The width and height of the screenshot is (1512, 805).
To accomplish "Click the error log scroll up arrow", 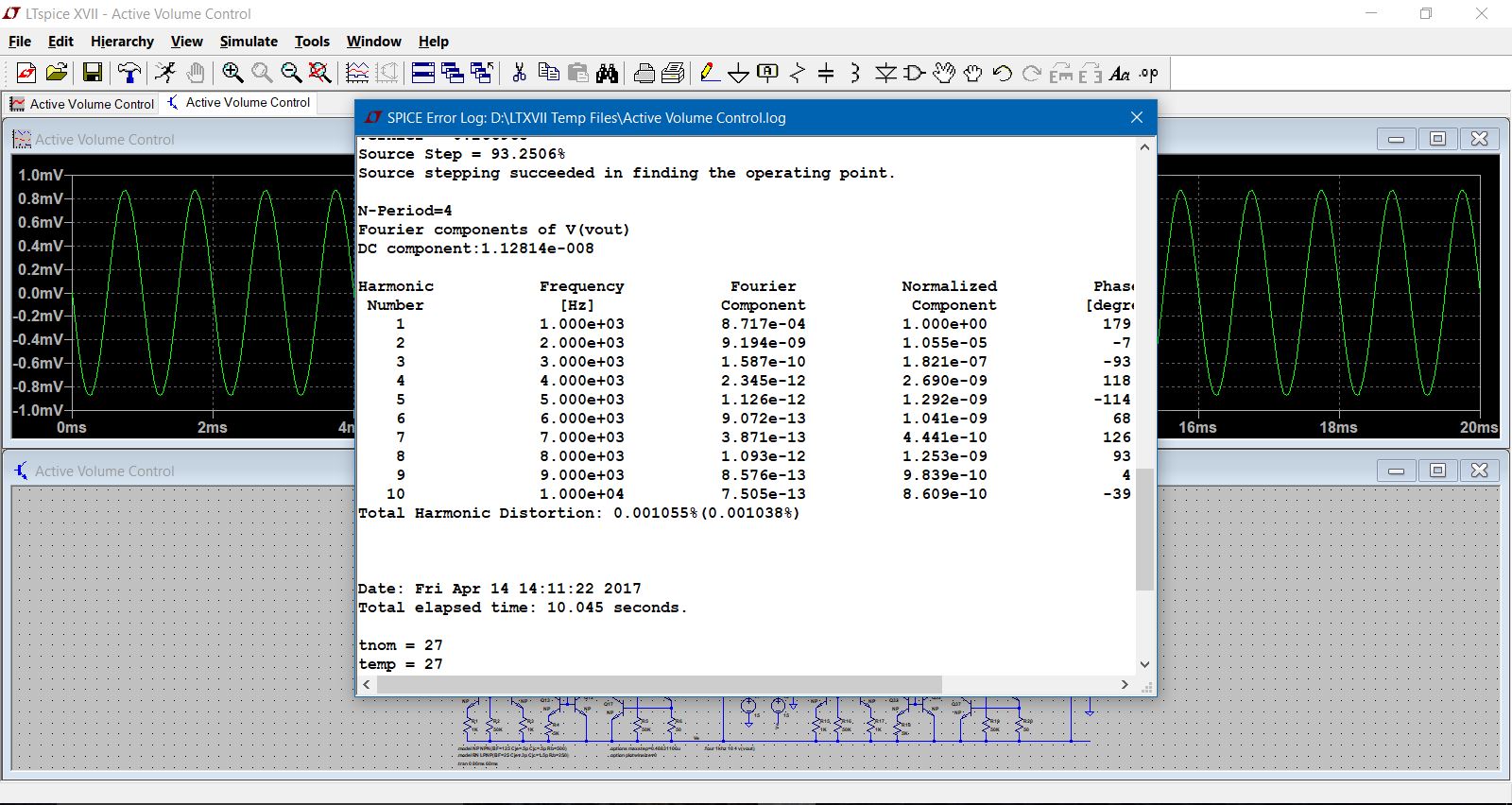I will 1144,147.
